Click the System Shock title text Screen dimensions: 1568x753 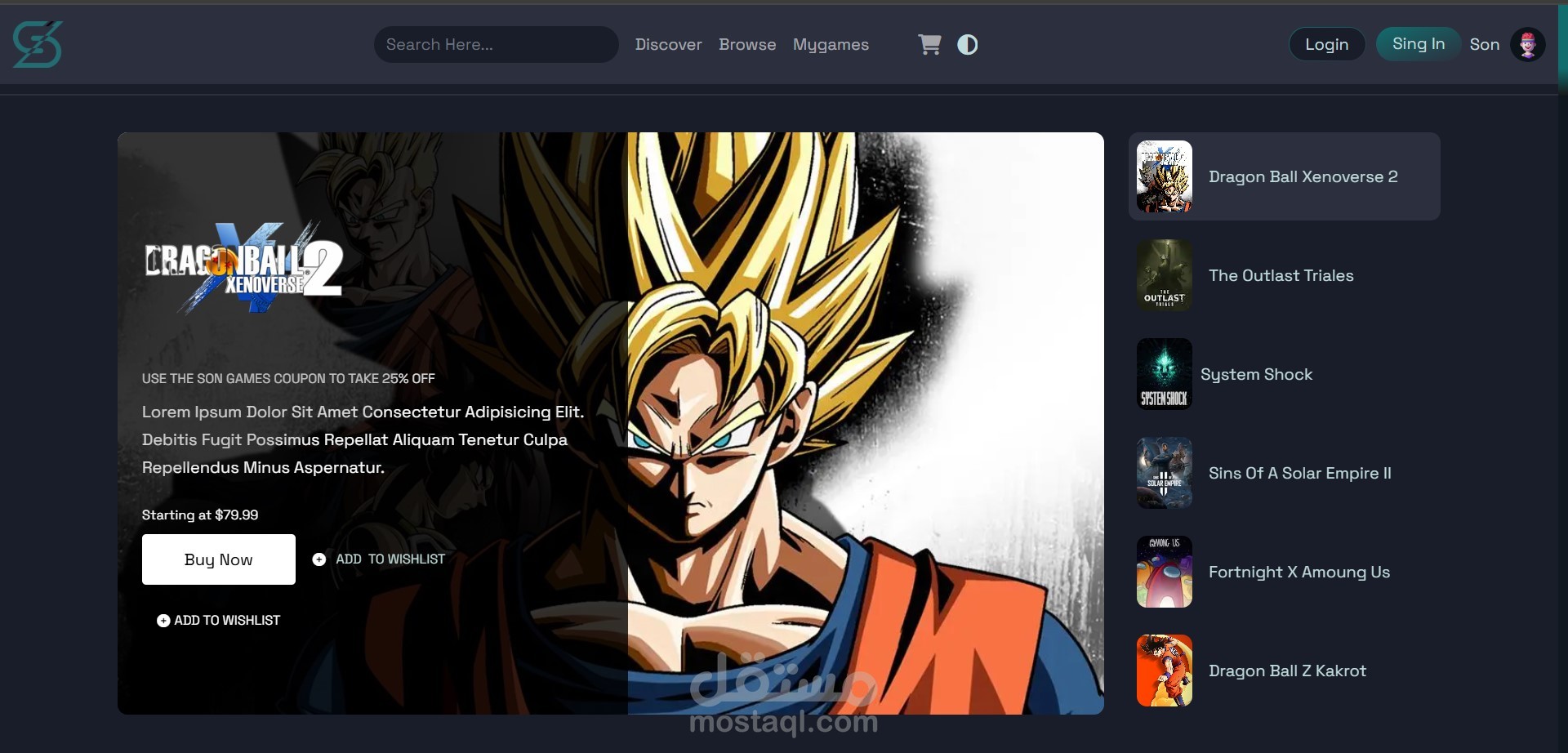pyautogui.click(x=1257, y=375)
